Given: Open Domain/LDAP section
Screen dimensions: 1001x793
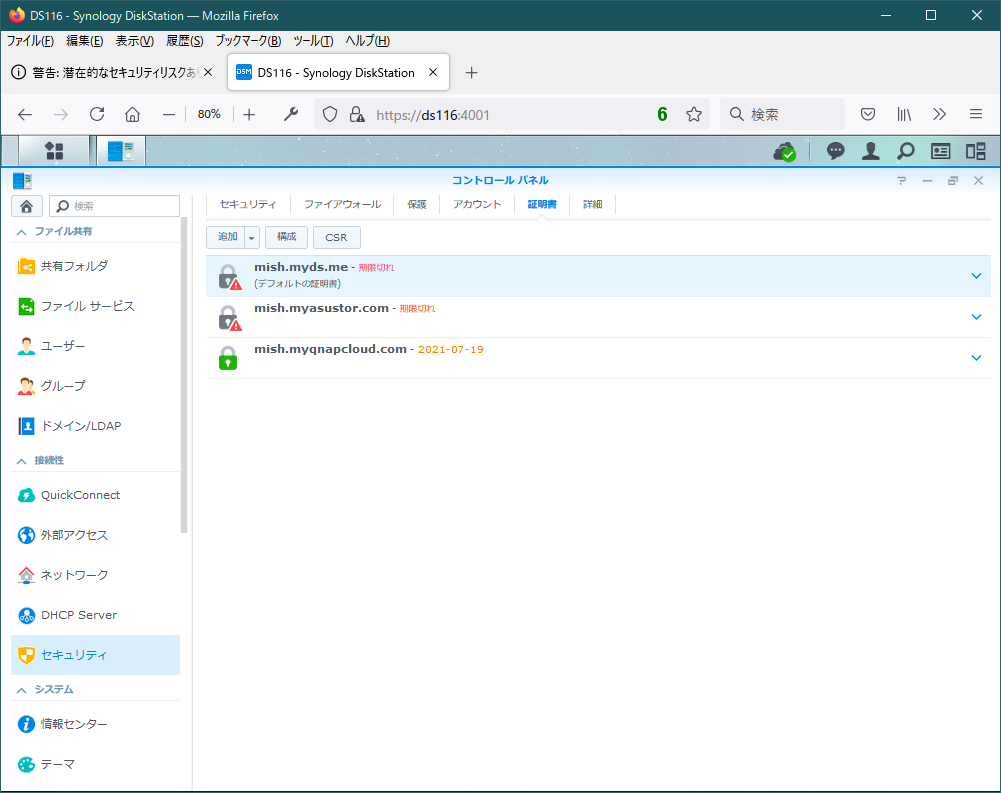Looking at the screenshot, I should (x=95, y=426).
